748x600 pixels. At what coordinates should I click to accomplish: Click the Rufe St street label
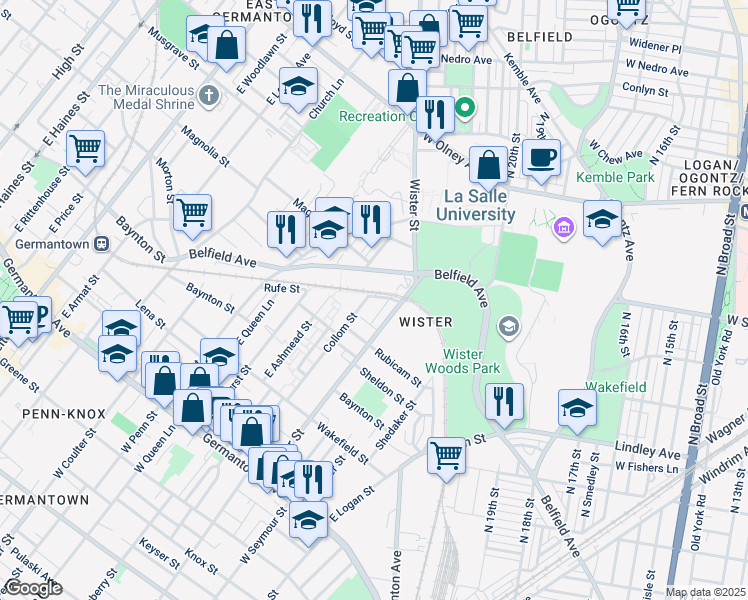(x=282, y=288)
